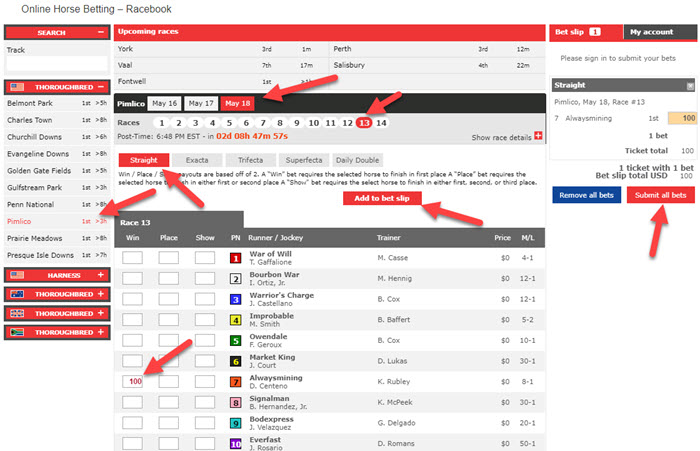Image resolution: width=700 pixels, height=451 pixels.
Task: Remove the Straight bet using its X icon
Action: 690,86
